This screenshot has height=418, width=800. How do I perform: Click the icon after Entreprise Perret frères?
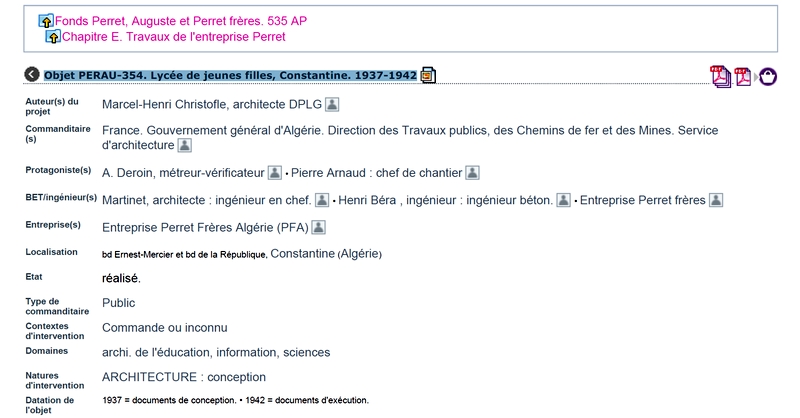tap(716, 200)
